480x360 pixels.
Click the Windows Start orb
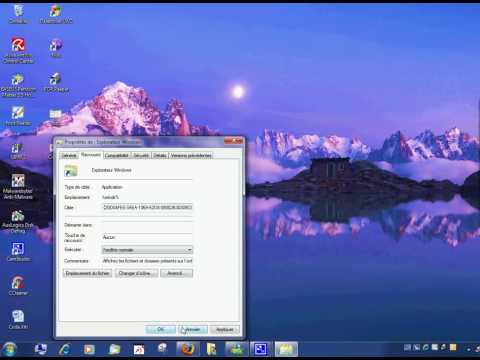coord(9,349)
